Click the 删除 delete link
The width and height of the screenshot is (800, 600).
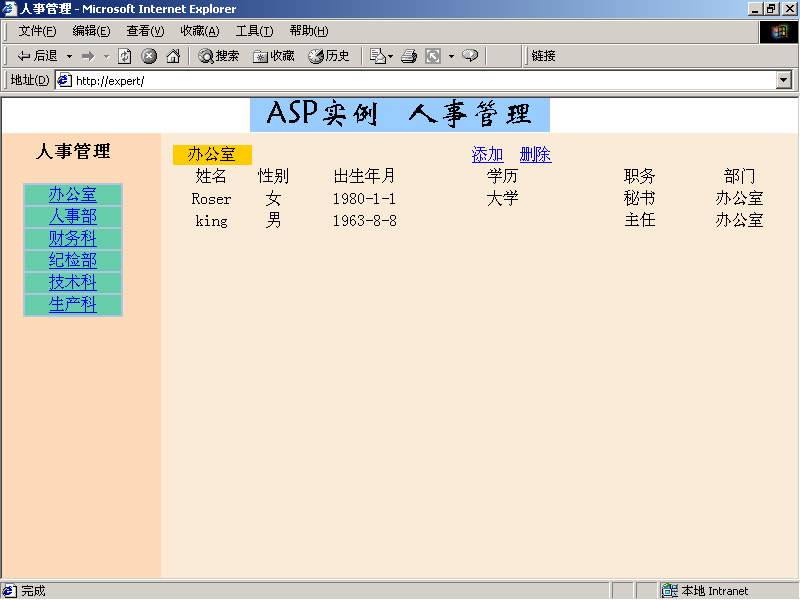pyautogui.click(x=535, y=155)
